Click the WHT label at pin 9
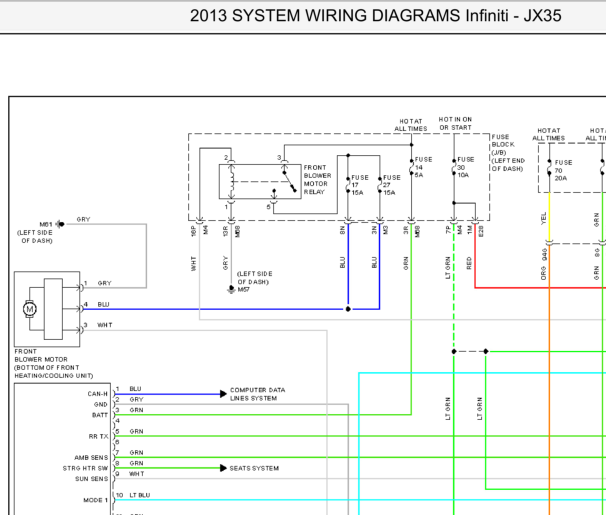This screenshot has width=606, height=515. [136, 474]
